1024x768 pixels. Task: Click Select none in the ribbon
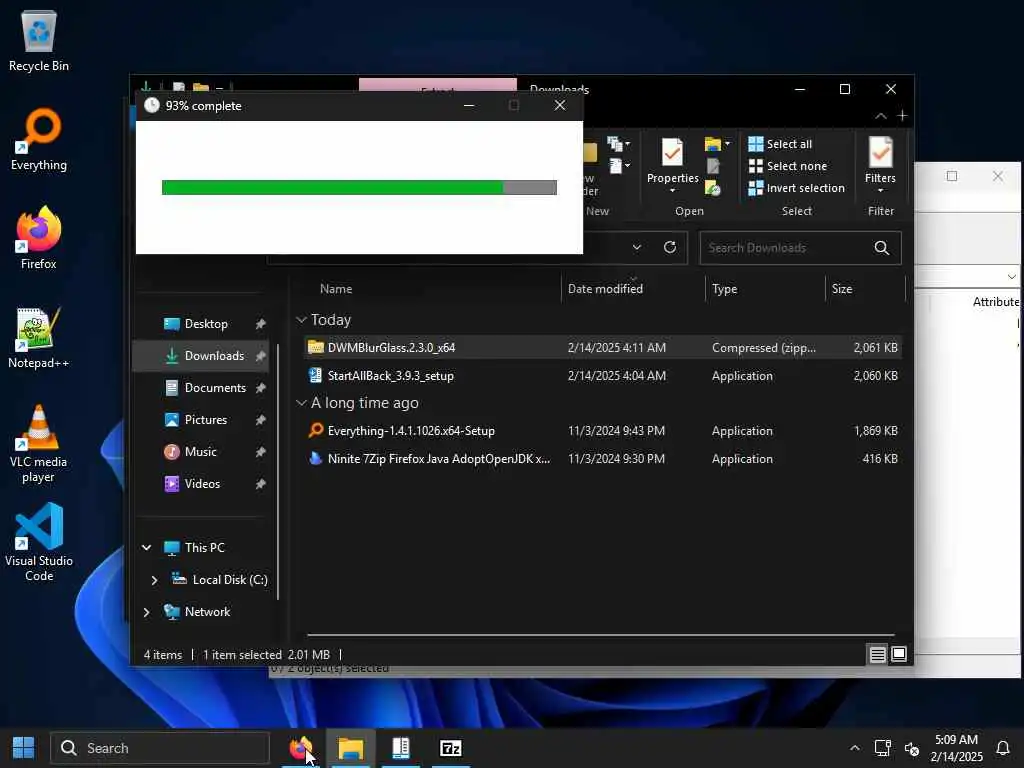click(788, 166)
